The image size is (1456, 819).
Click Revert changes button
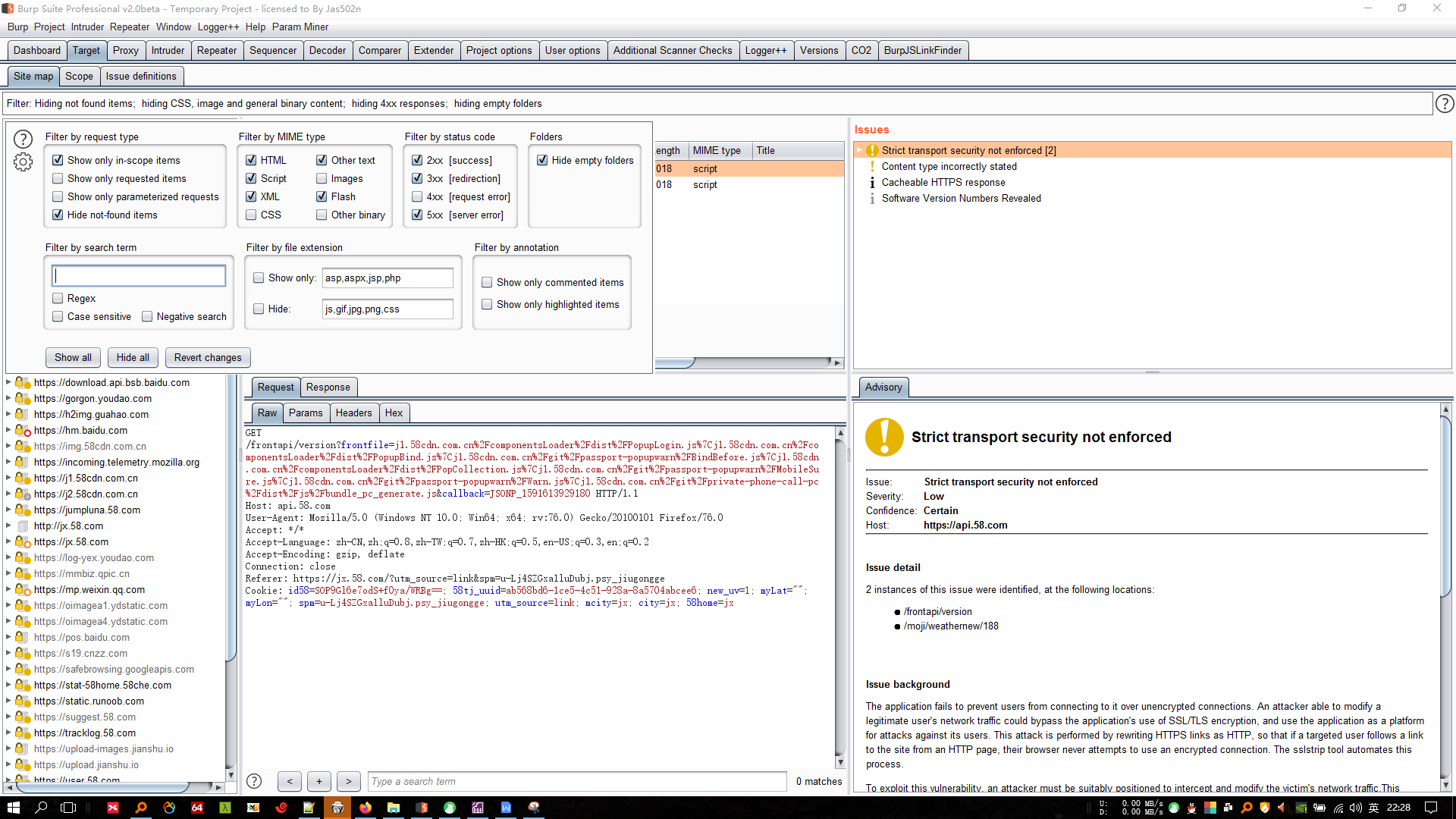(x=208, y=358)
